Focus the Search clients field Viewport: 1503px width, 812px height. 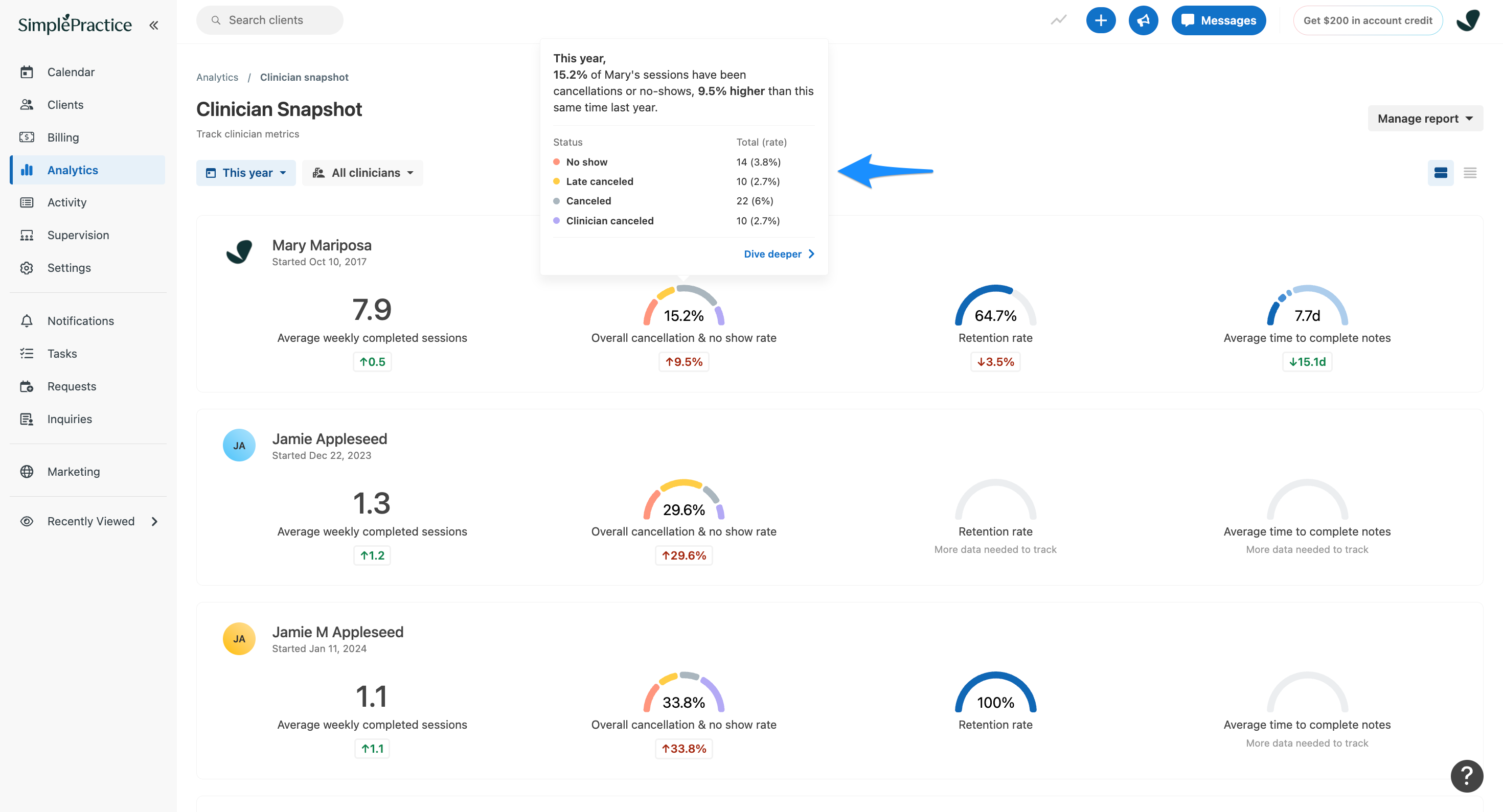click(269, 20)
